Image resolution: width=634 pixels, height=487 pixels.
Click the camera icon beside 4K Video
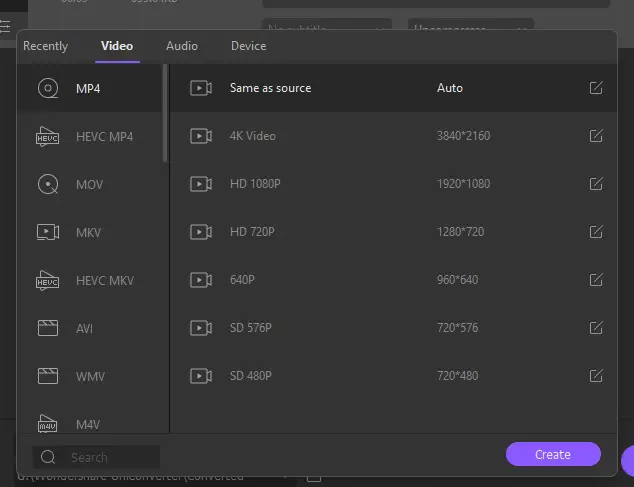point(201,136)
